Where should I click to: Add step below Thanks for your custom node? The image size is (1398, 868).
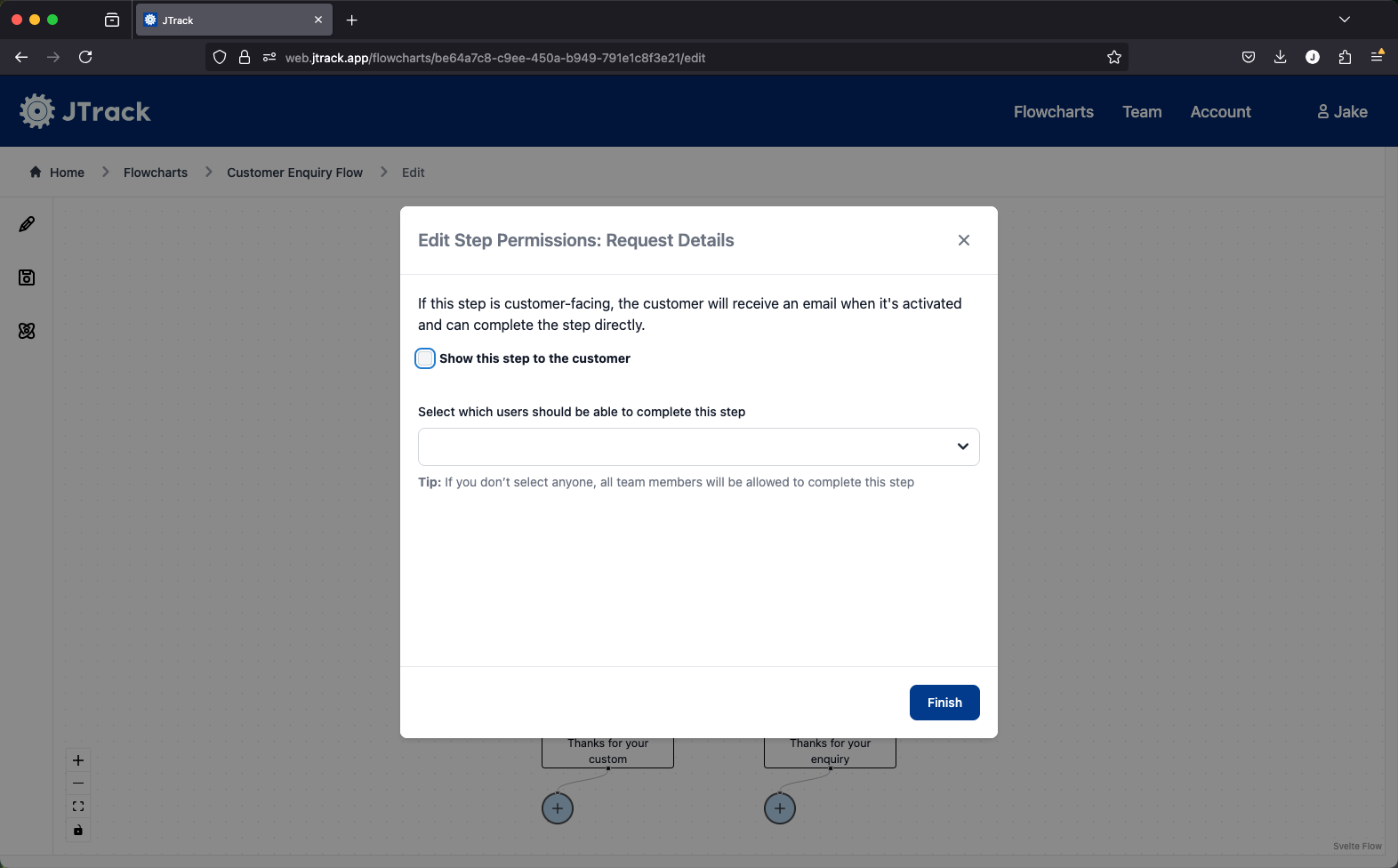click(x=558, y=808)
